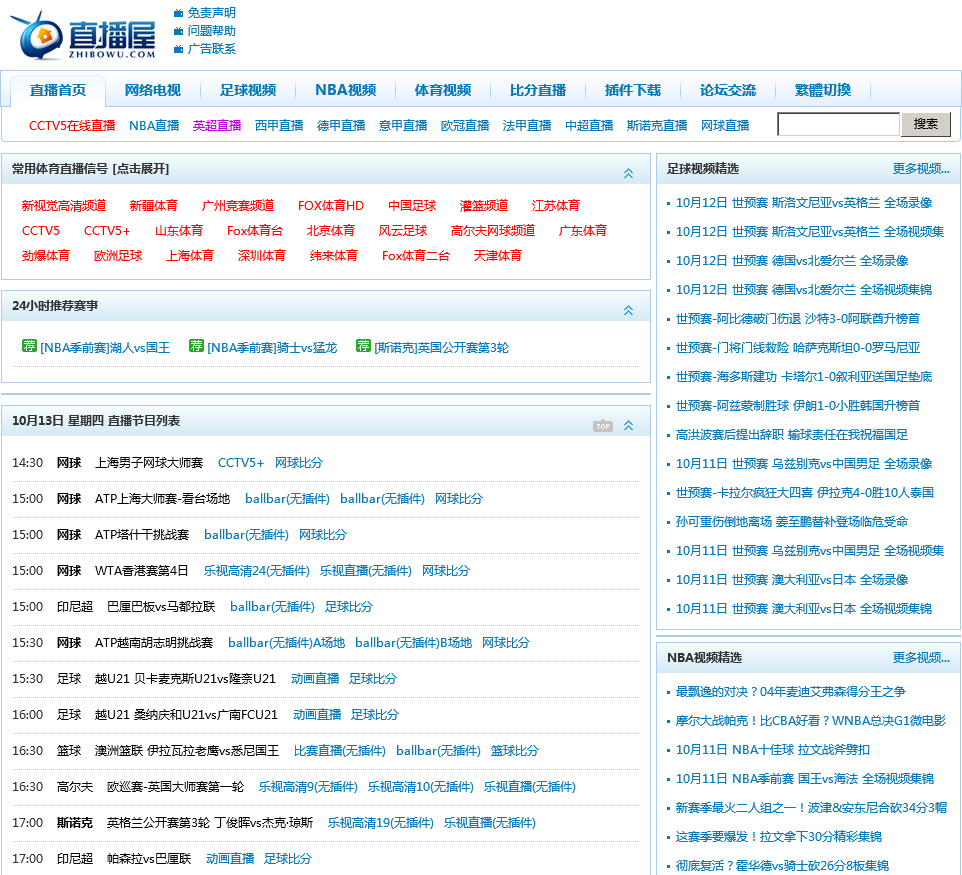Select the 劲爆体育 channel
Viewport: 962px width, 875px height.
(x=46, y=256)
